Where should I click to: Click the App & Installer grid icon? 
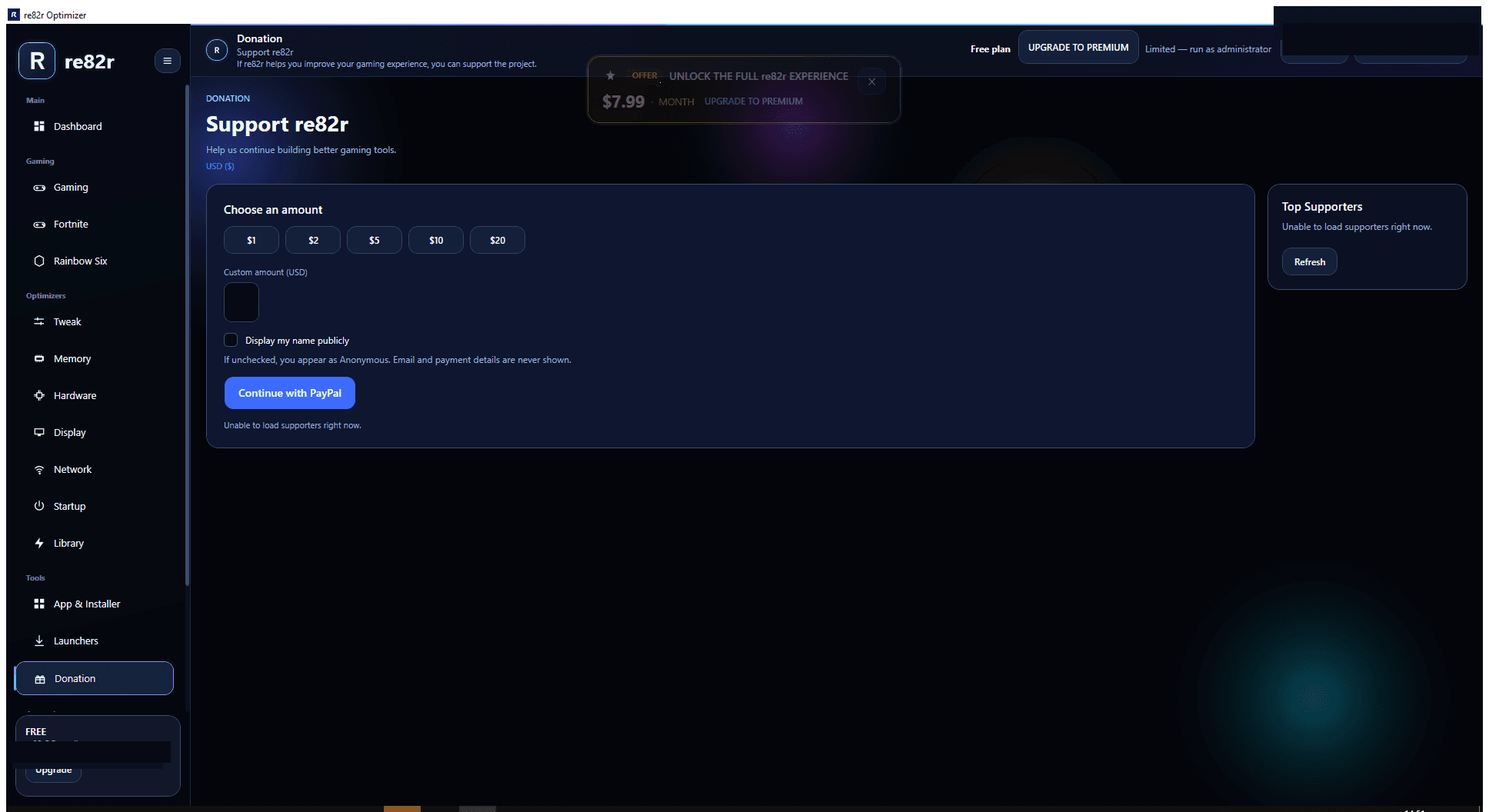[39, 604]
